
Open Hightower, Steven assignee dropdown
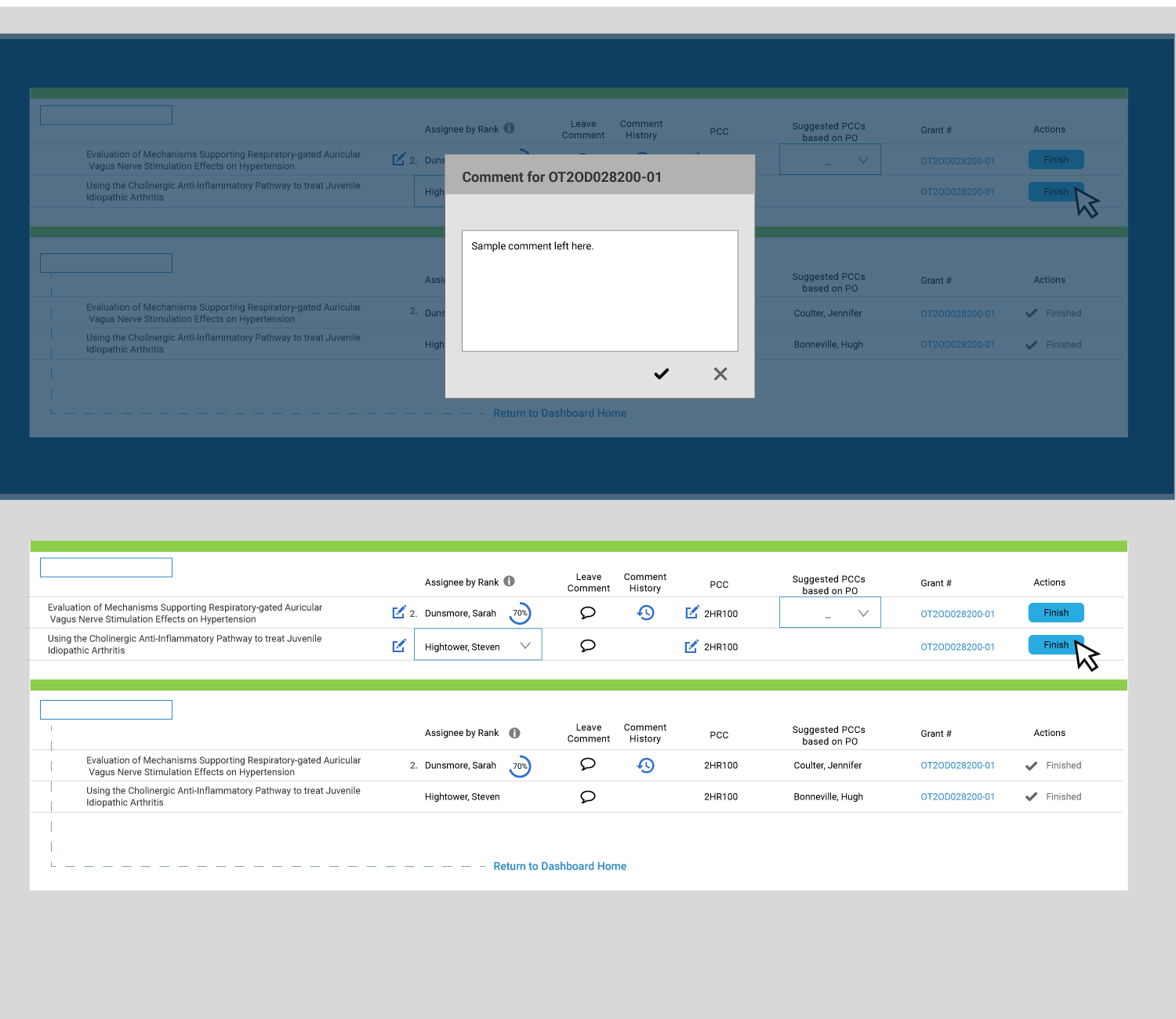click(x=477, y=645)
